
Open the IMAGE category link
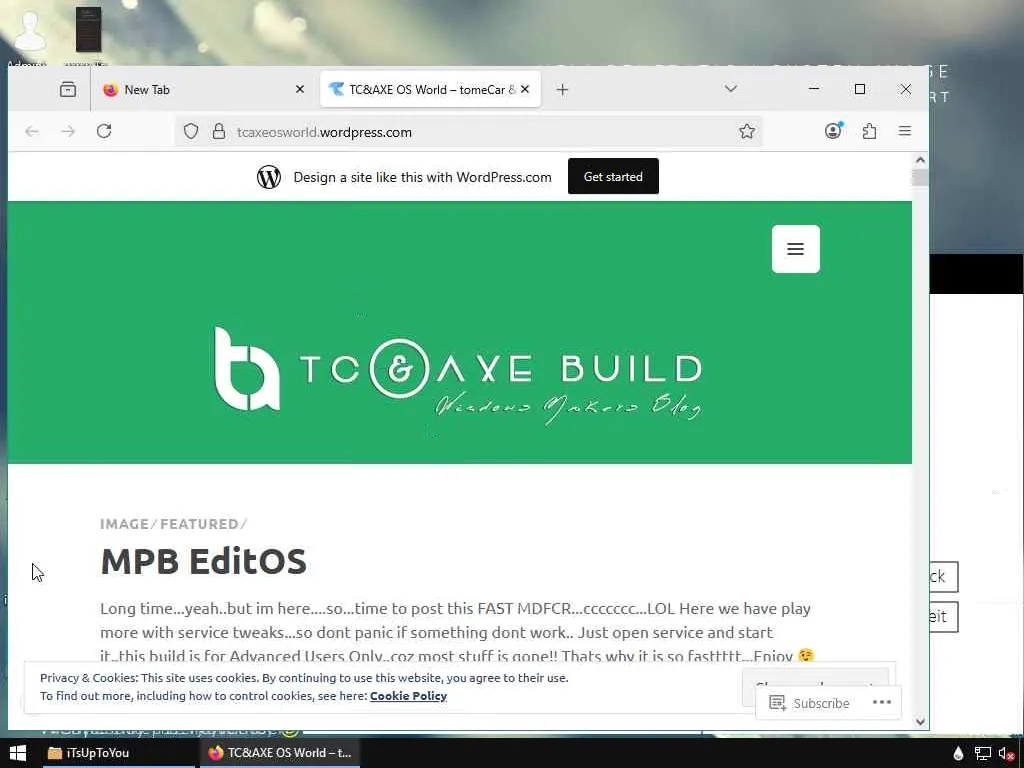point(124,524)
